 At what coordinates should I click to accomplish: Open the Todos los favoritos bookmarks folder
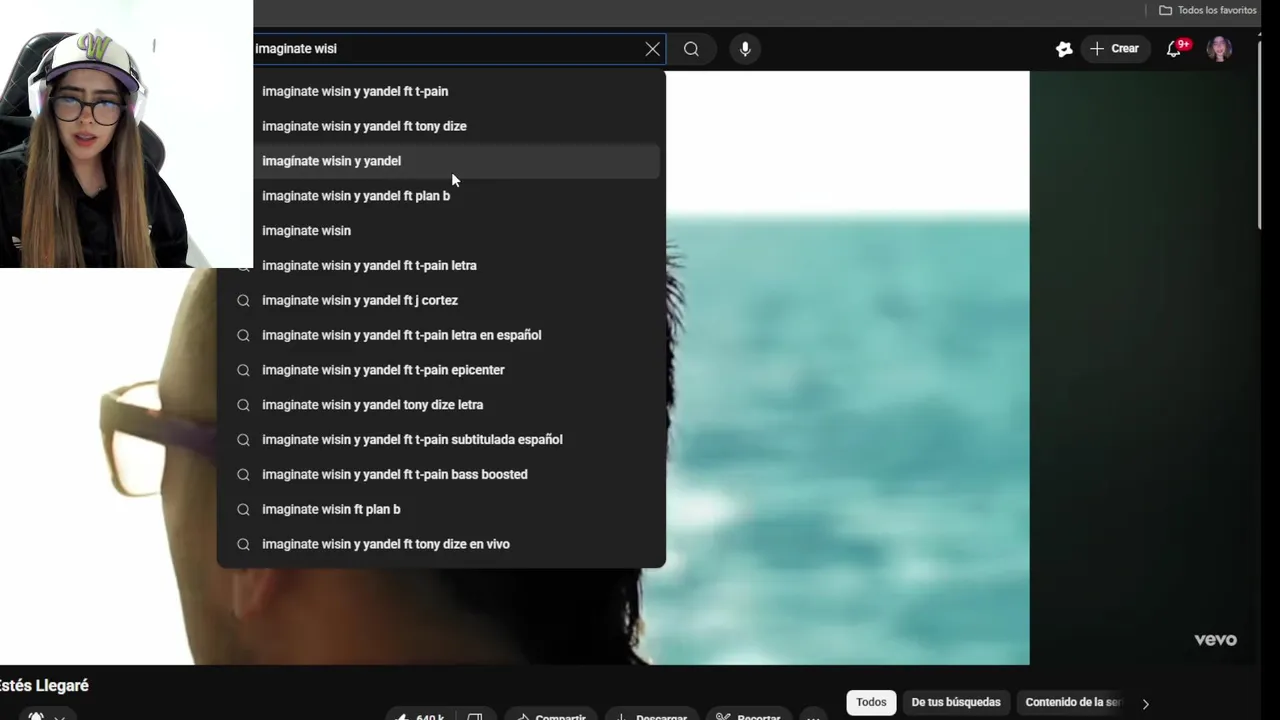pyautogui.click(x=1207, y=10)
